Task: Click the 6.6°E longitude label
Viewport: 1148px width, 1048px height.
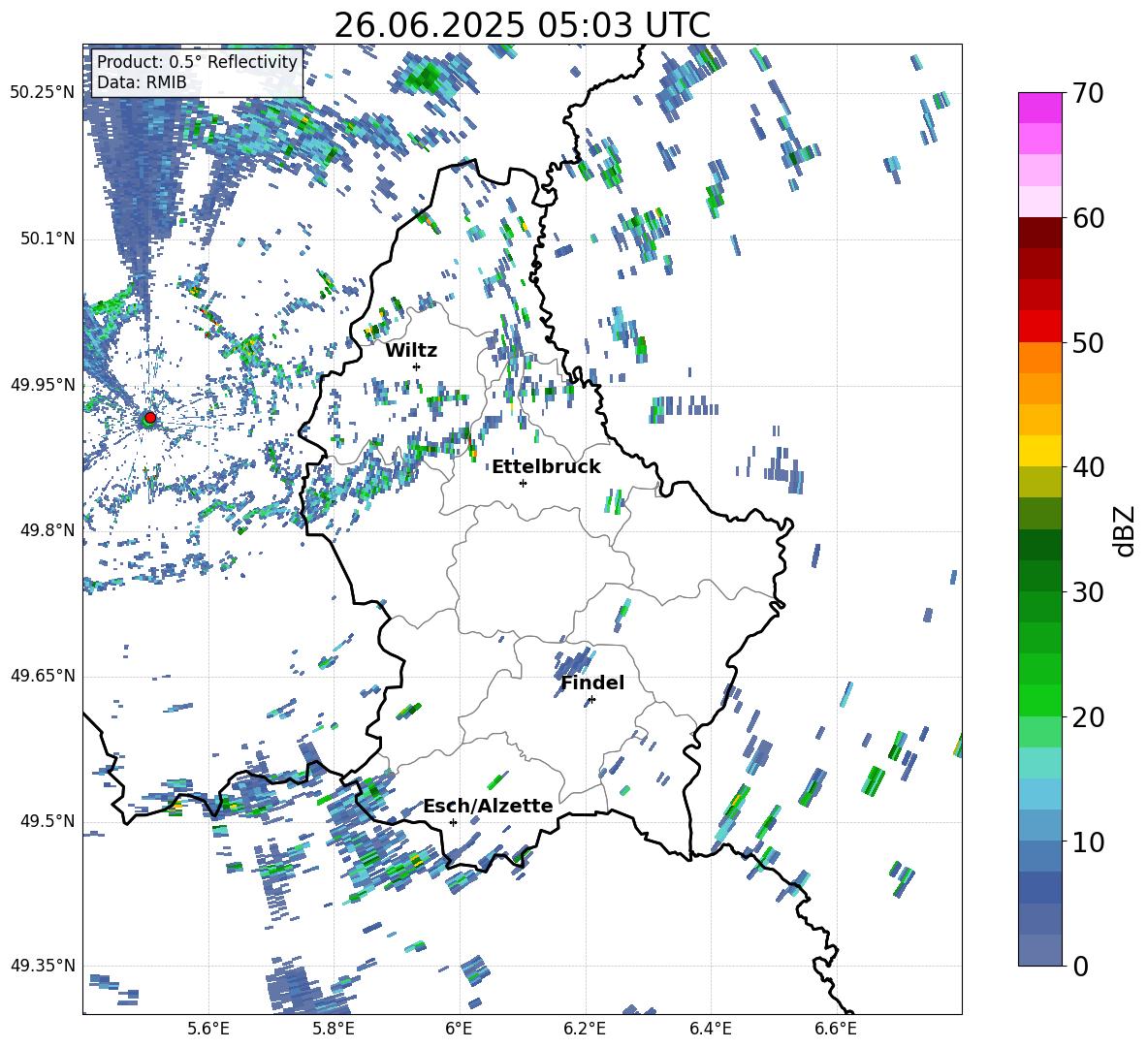Action: pyautogui.click(x=836, y=1030)
